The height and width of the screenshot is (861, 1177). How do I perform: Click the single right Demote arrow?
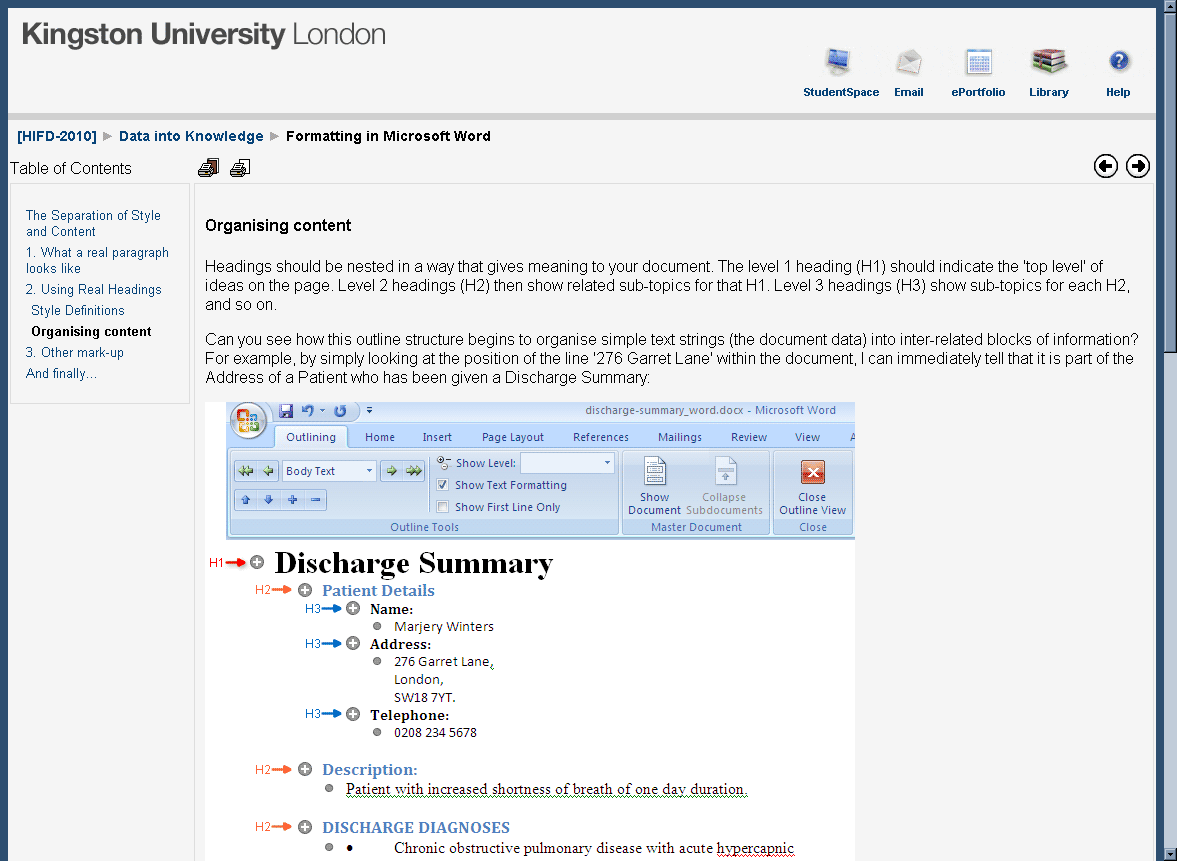coord(391,471)
